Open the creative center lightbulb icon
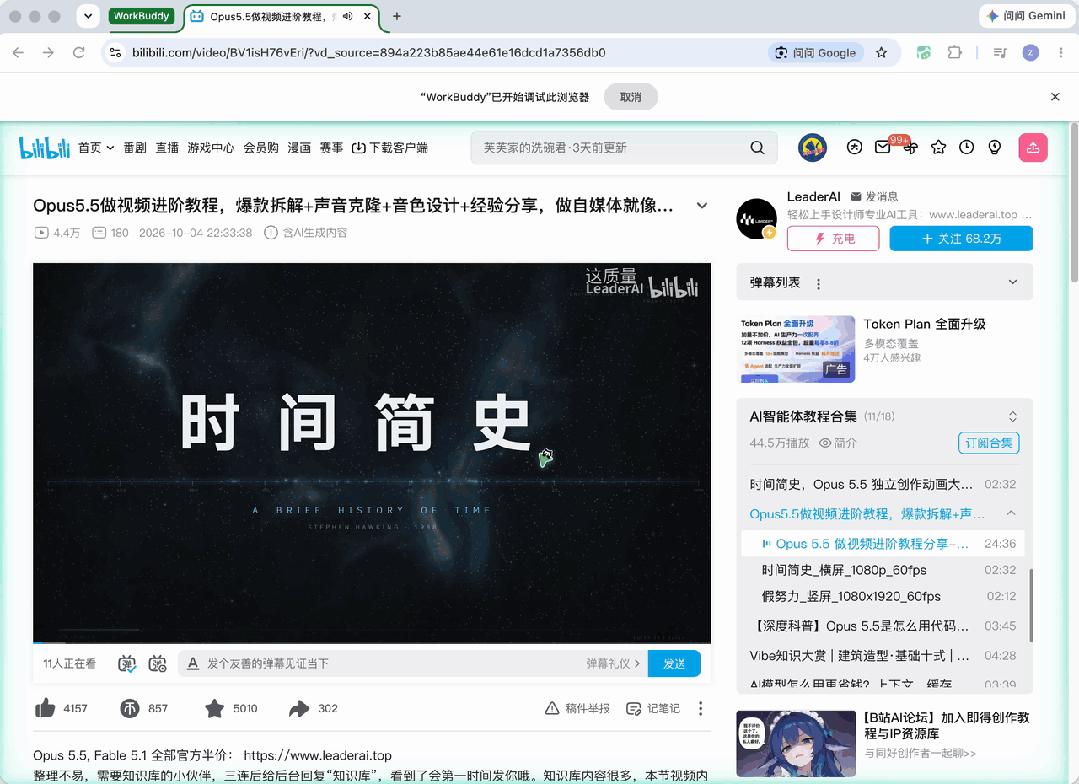 [994, 147]
